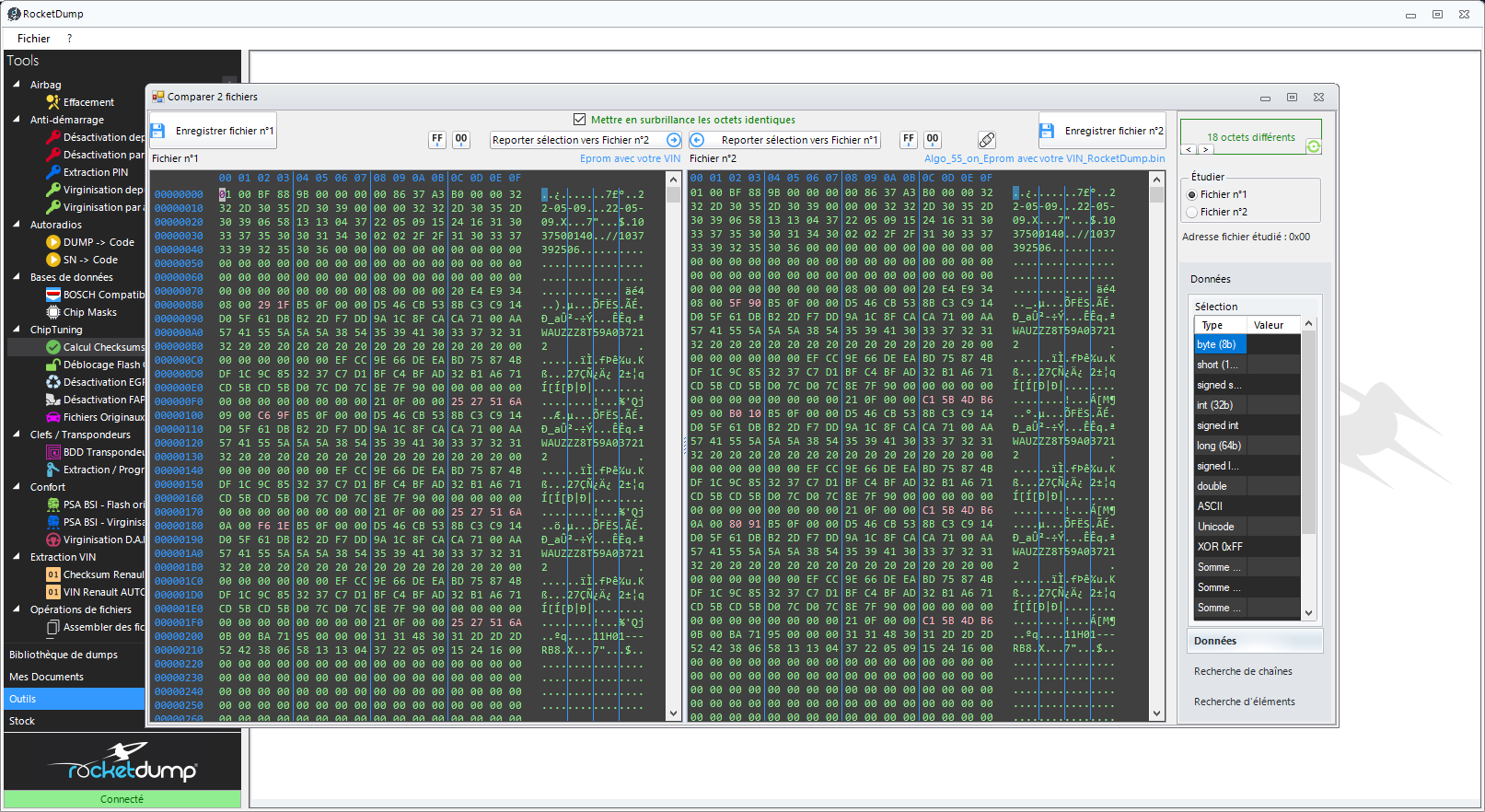Click Enregistrer fichier n°2 button
The height and width of the screenshot is (812, 1485).
1102,131
